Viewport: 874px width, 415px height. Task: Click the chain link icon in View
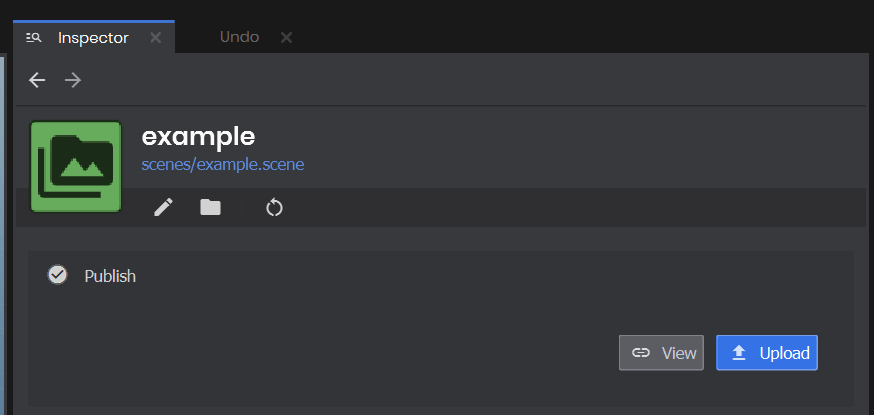coord(641,353)
